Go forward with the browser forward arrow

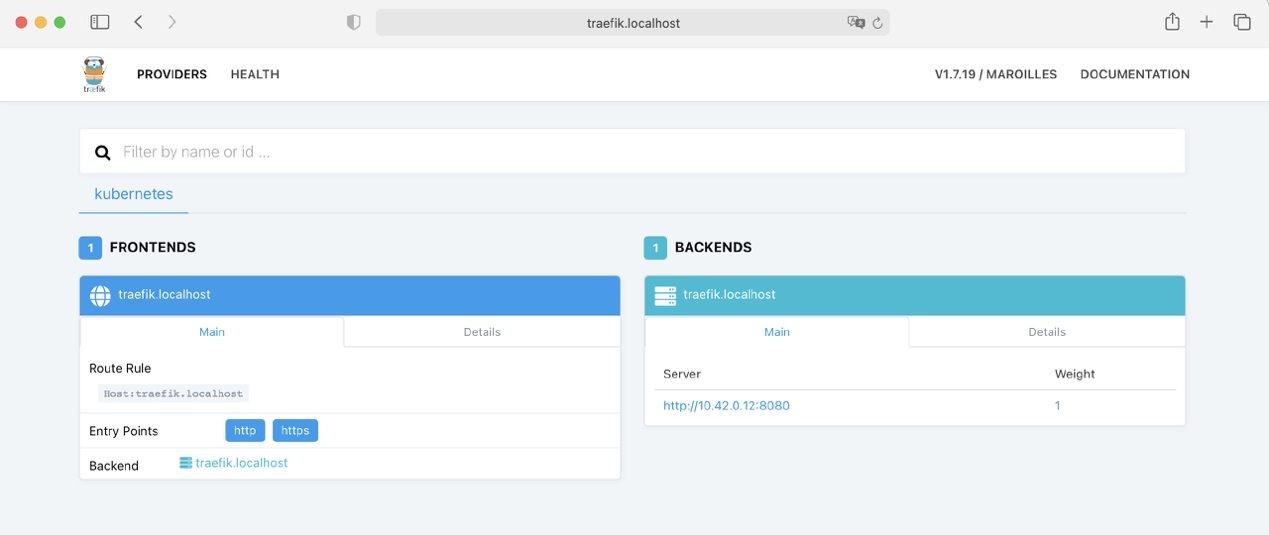[x=172, y=22]
